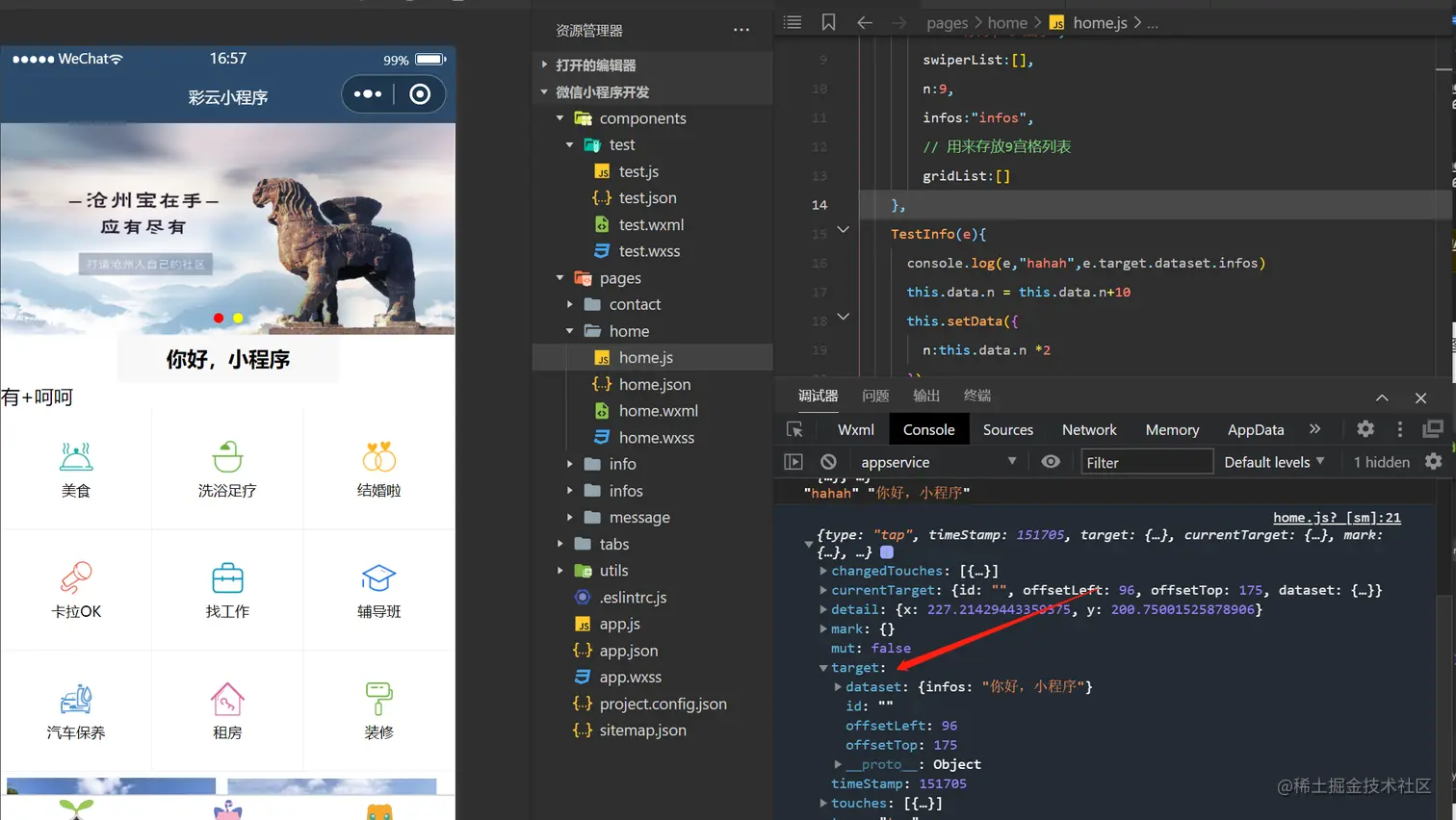The width and height of the screenshot is (1456, 820).
Task: Expand the changedTouches entry
Action: point(823,571)
